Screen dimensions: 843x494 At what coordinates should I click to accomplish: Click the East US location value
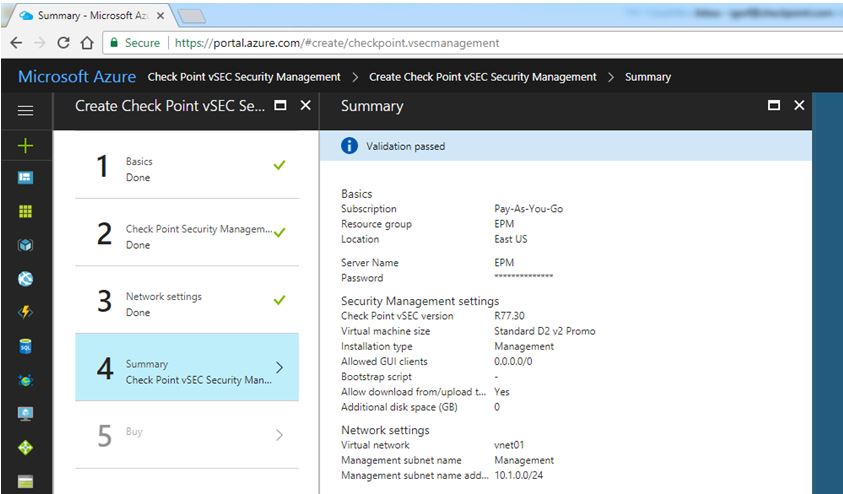(511, 239)
